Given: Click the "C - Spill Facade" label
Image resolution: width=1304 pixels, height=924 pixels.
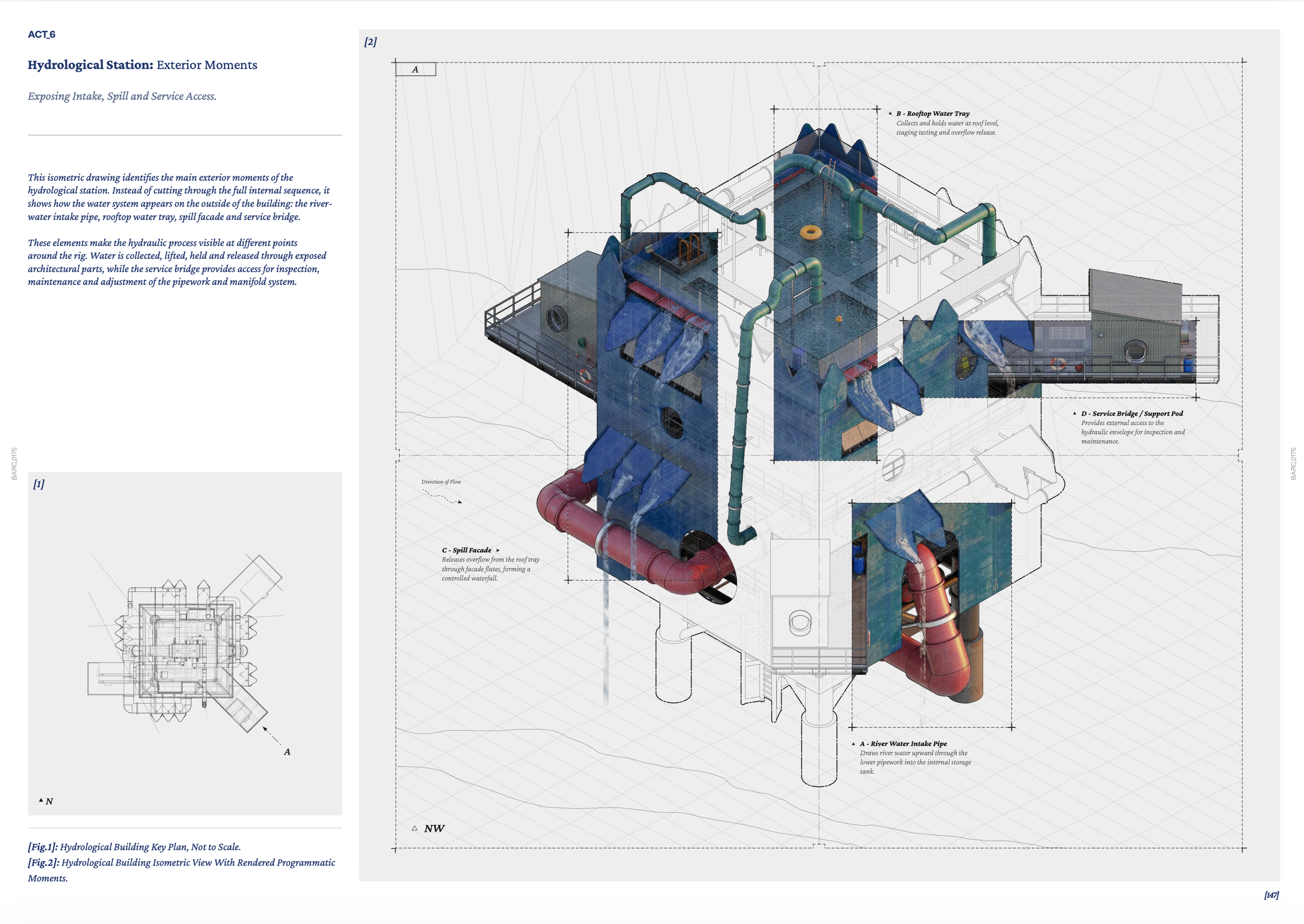Looking at the screenshot, I should click(x=466, y=550).
